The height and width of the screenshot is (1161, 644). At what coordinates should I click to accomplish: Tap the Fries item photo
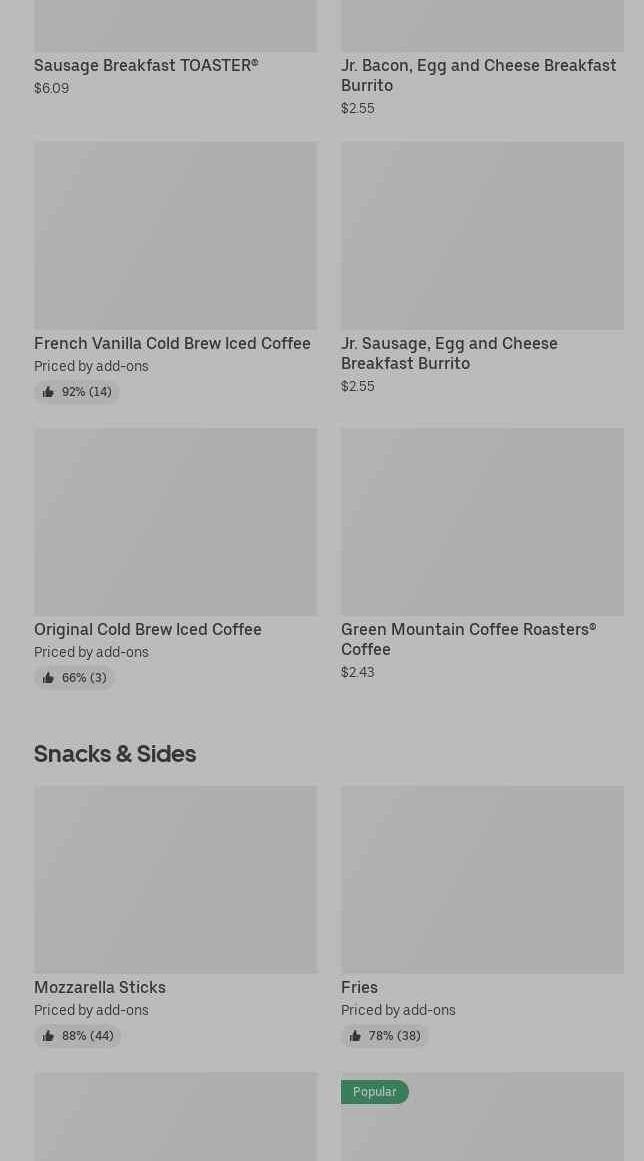click(x=482, y=879)
